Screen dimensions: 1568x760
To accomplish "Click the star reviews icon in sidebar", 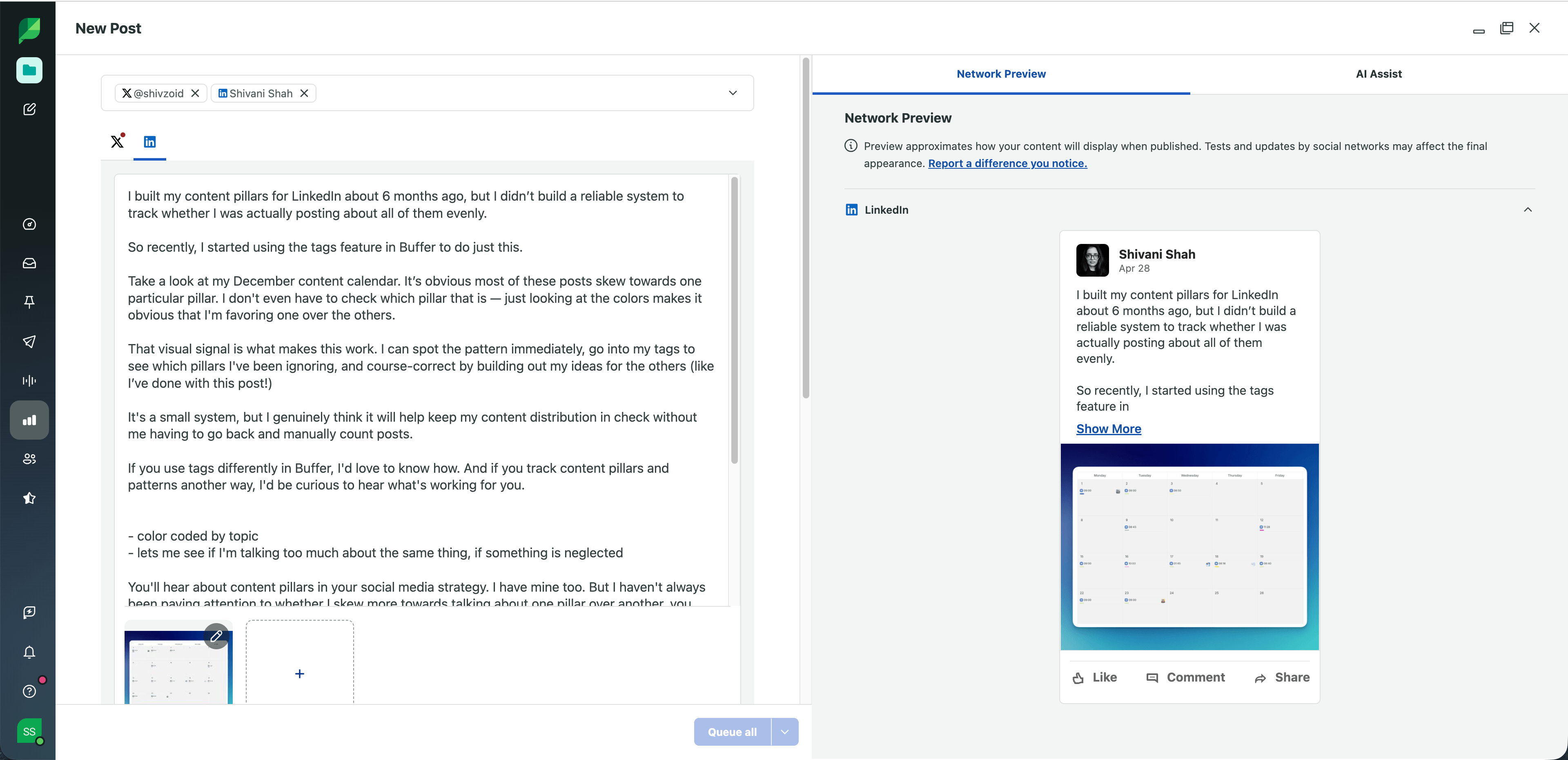I will (29, 498).
